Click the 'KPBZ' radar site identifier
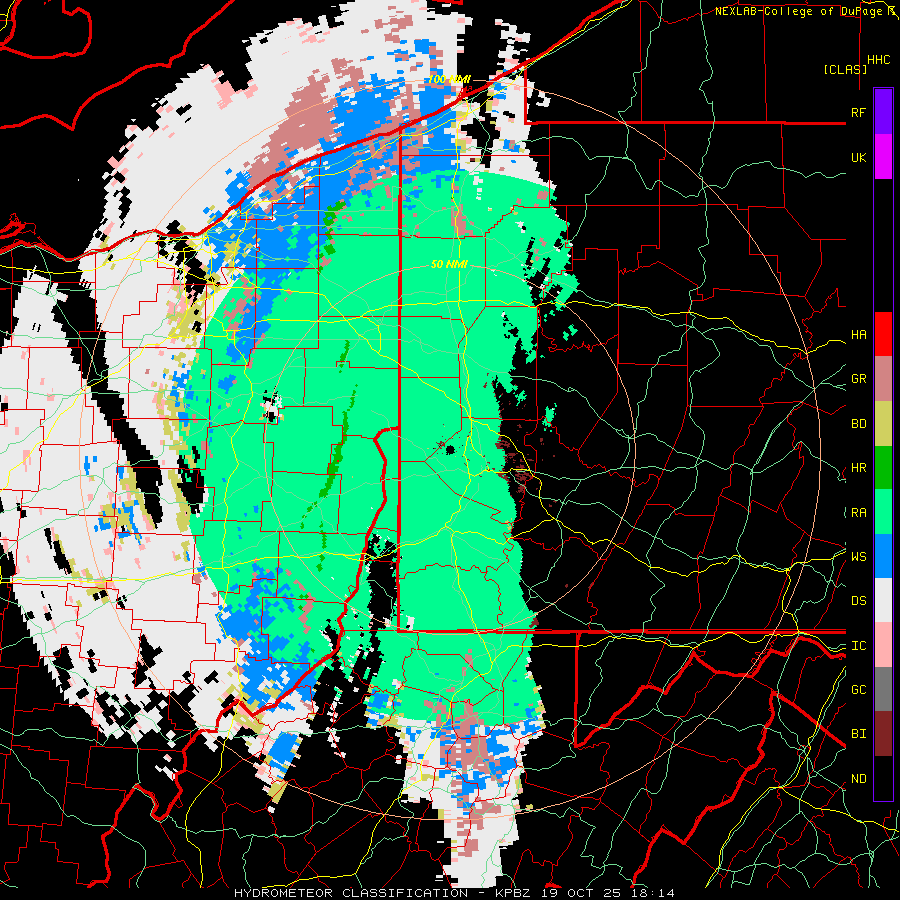This screenshot has width=900, height=900. [x=513, y=893]
